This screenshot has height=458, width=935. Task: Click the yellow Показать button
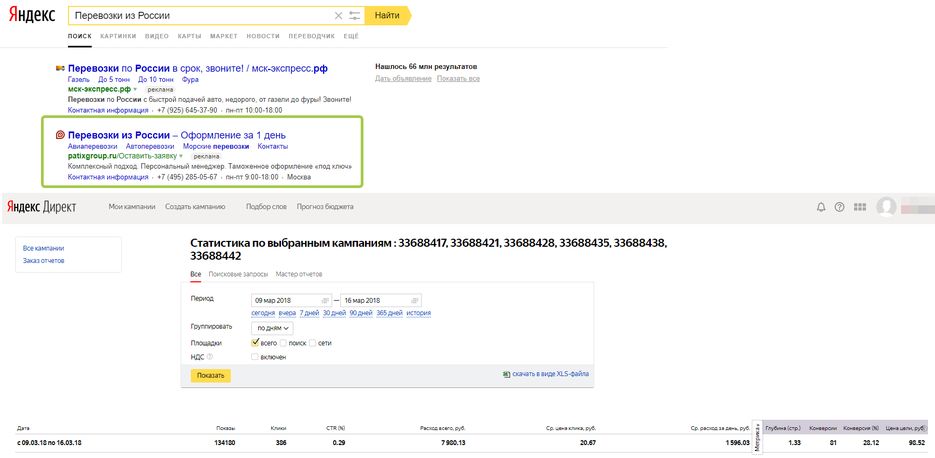pyautogui.click(x=210, y=376)
